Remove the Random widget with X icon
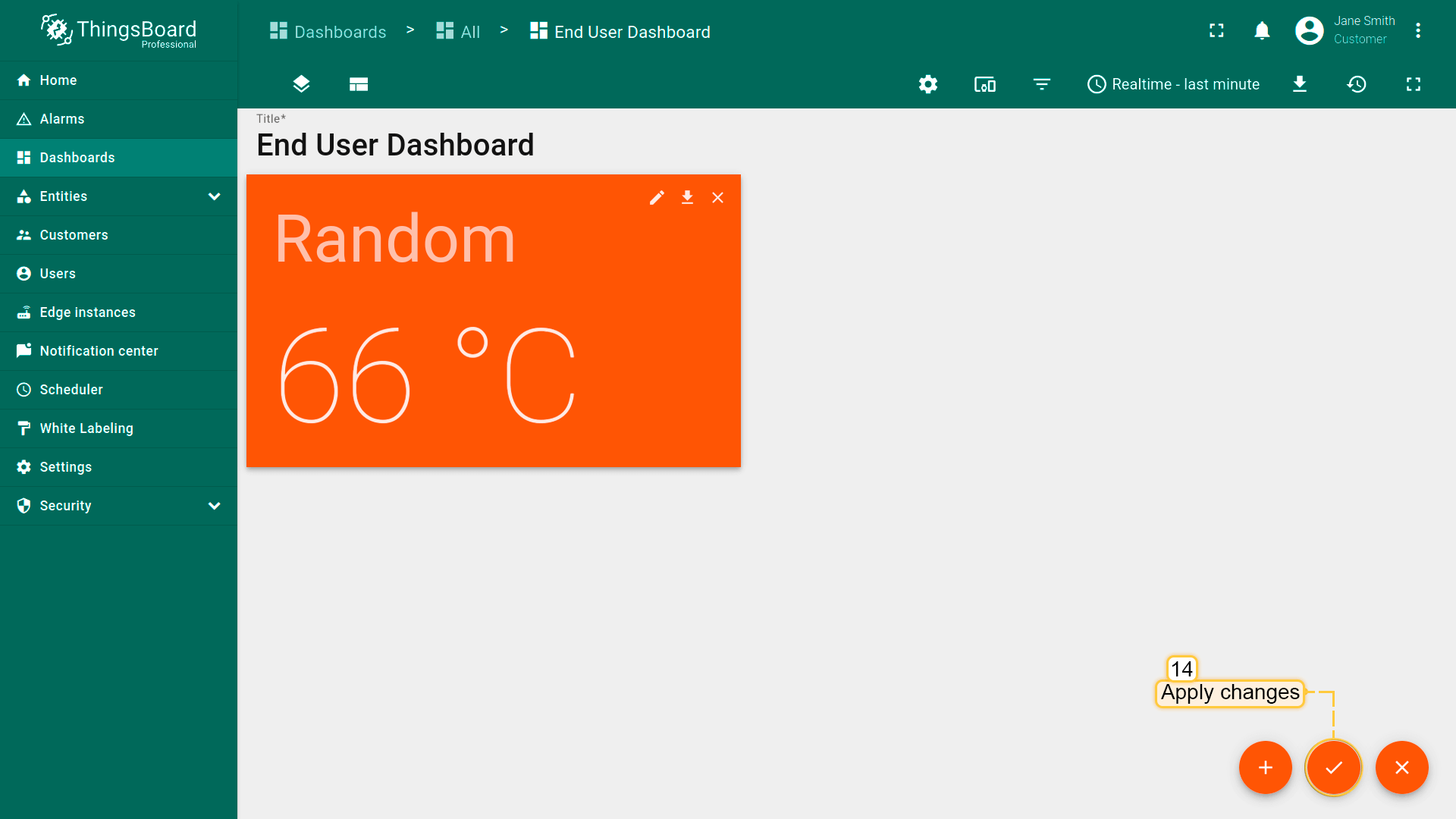 coord(717,198)
